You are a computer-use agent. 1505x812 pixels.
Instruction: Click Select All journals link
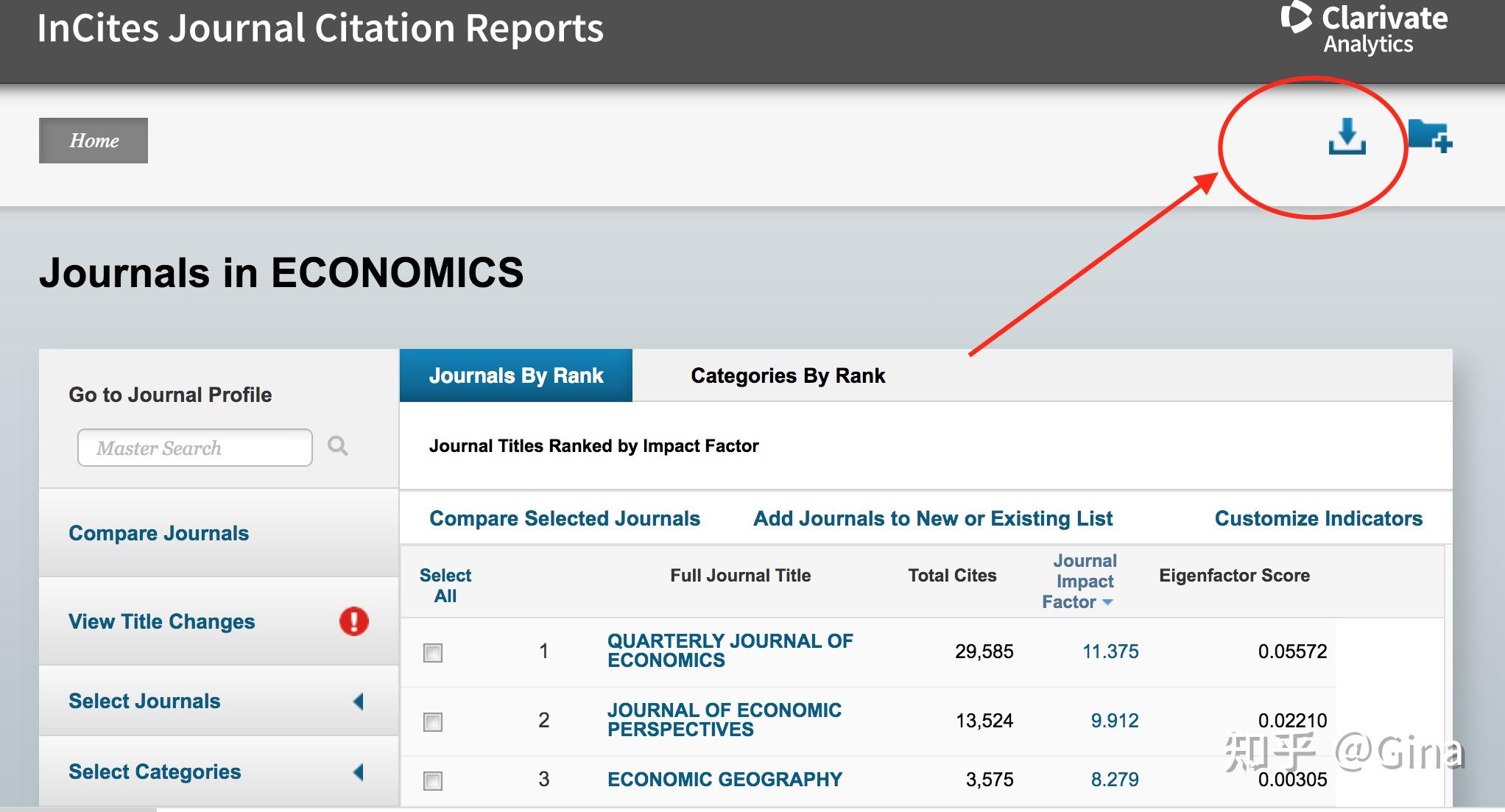coord(445,585)
